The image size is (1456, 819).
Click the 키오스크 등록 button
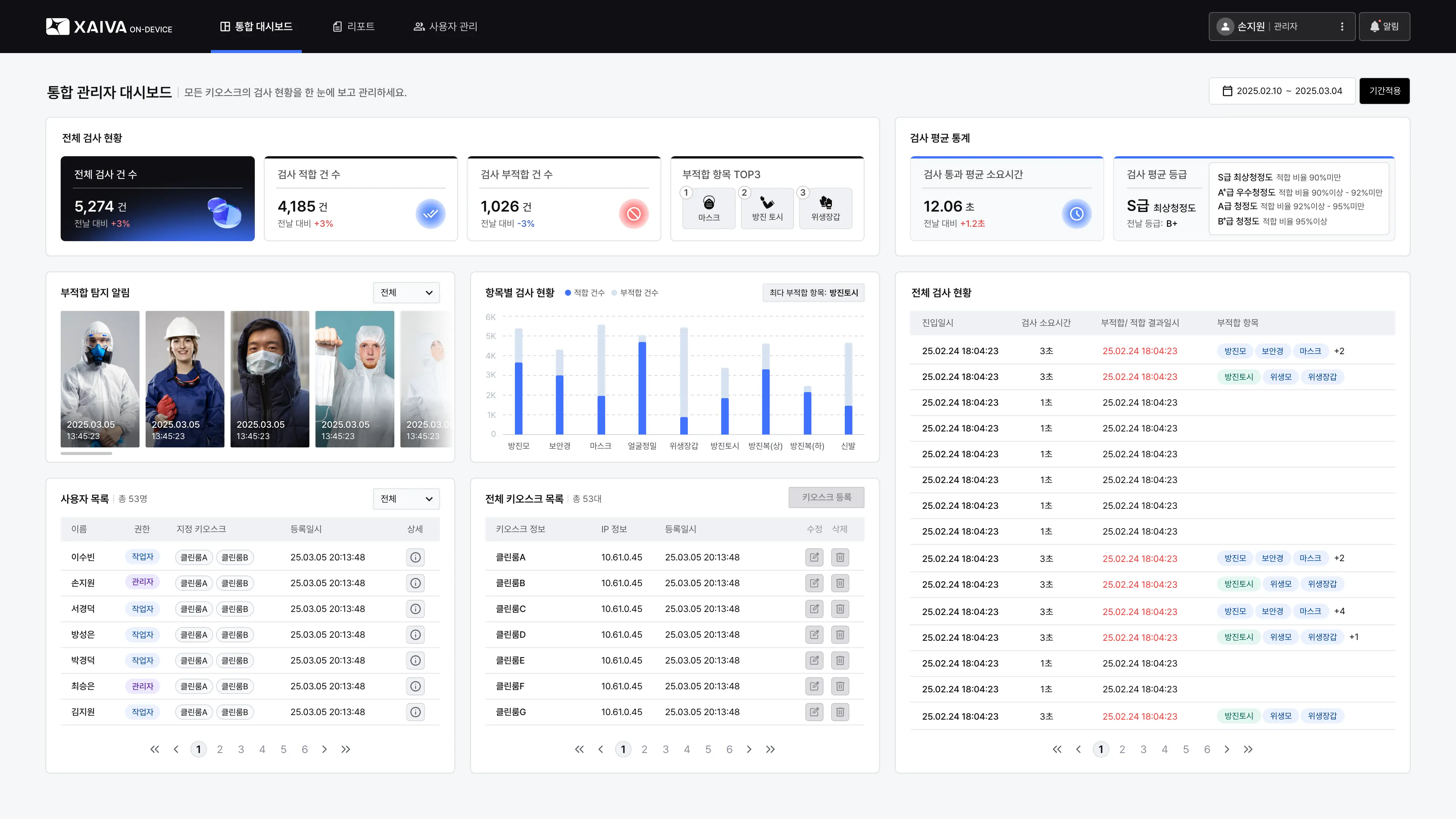(826, 497)
